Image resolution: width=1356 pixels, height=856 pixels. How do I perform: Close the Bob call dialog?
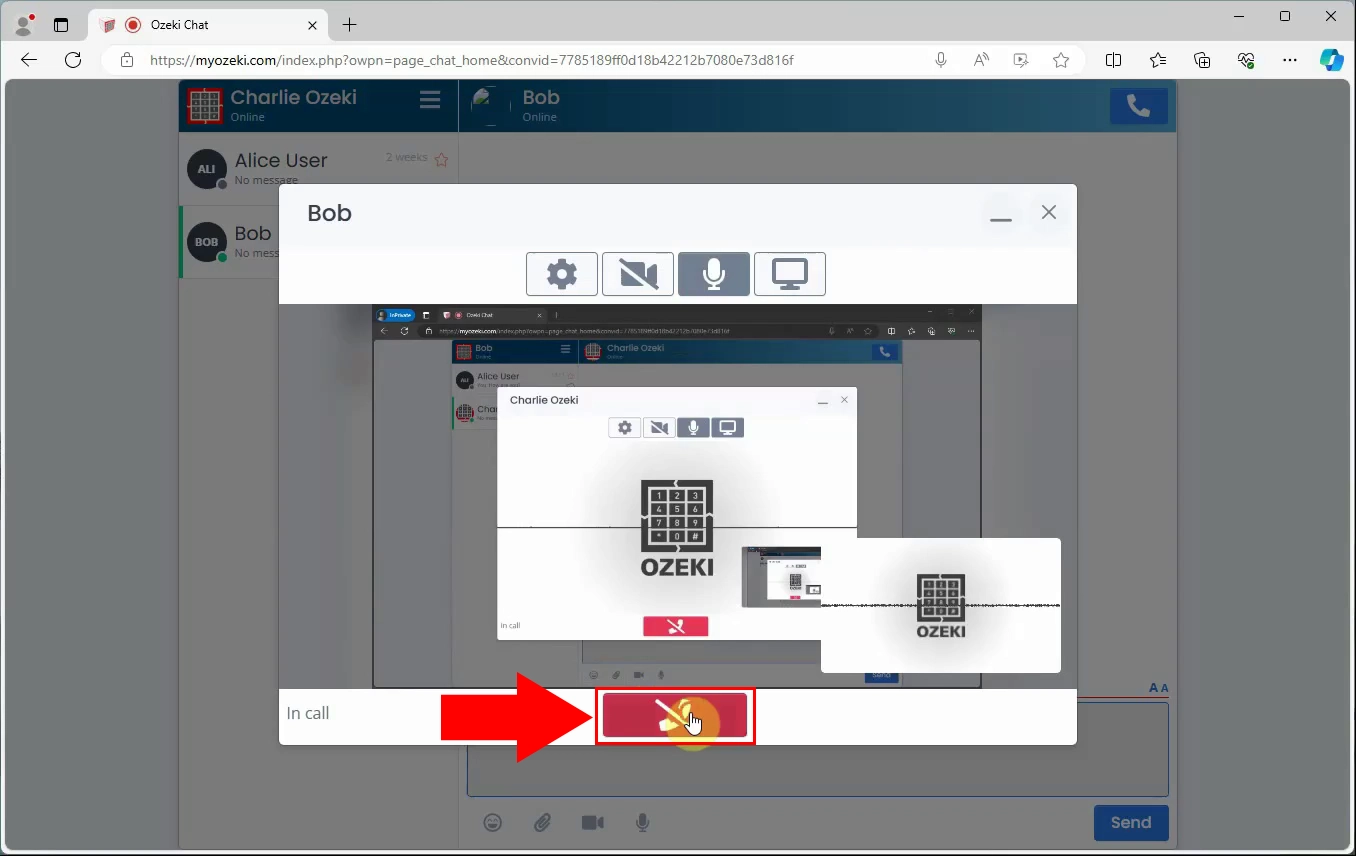pos(1049,212)
